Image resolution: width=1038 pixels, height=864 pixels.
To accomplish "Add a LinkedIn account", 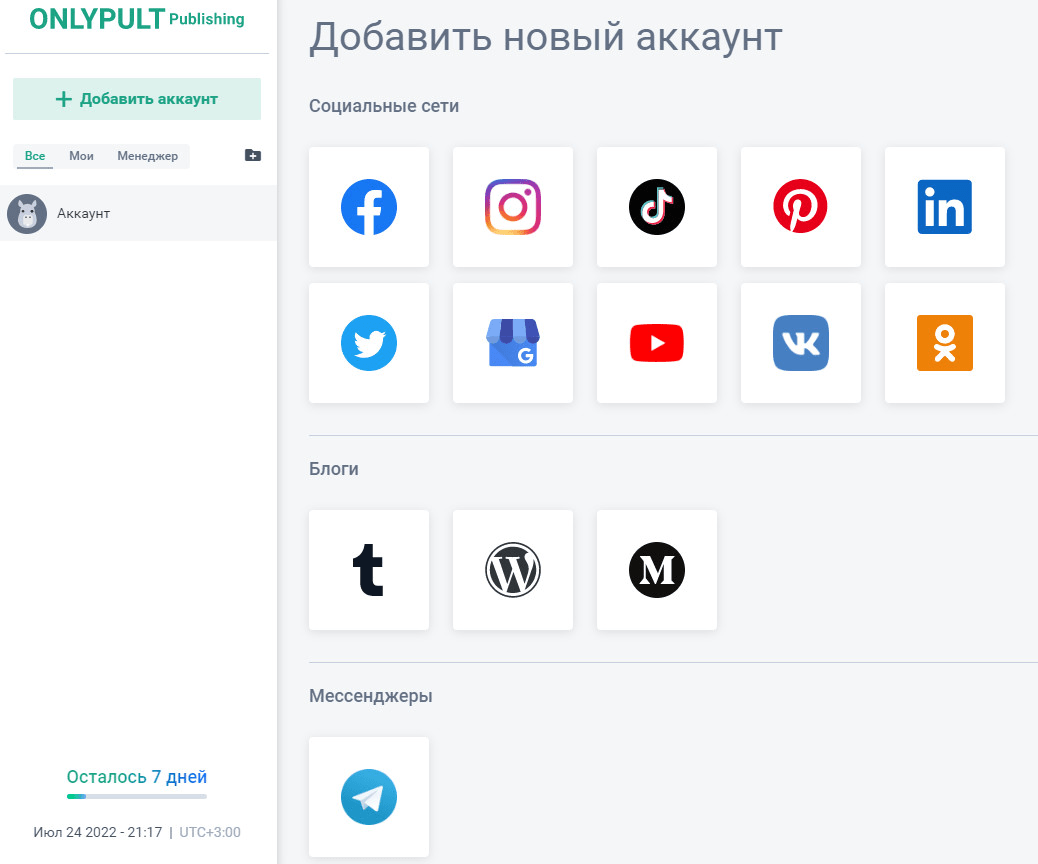I will (945, 207).
